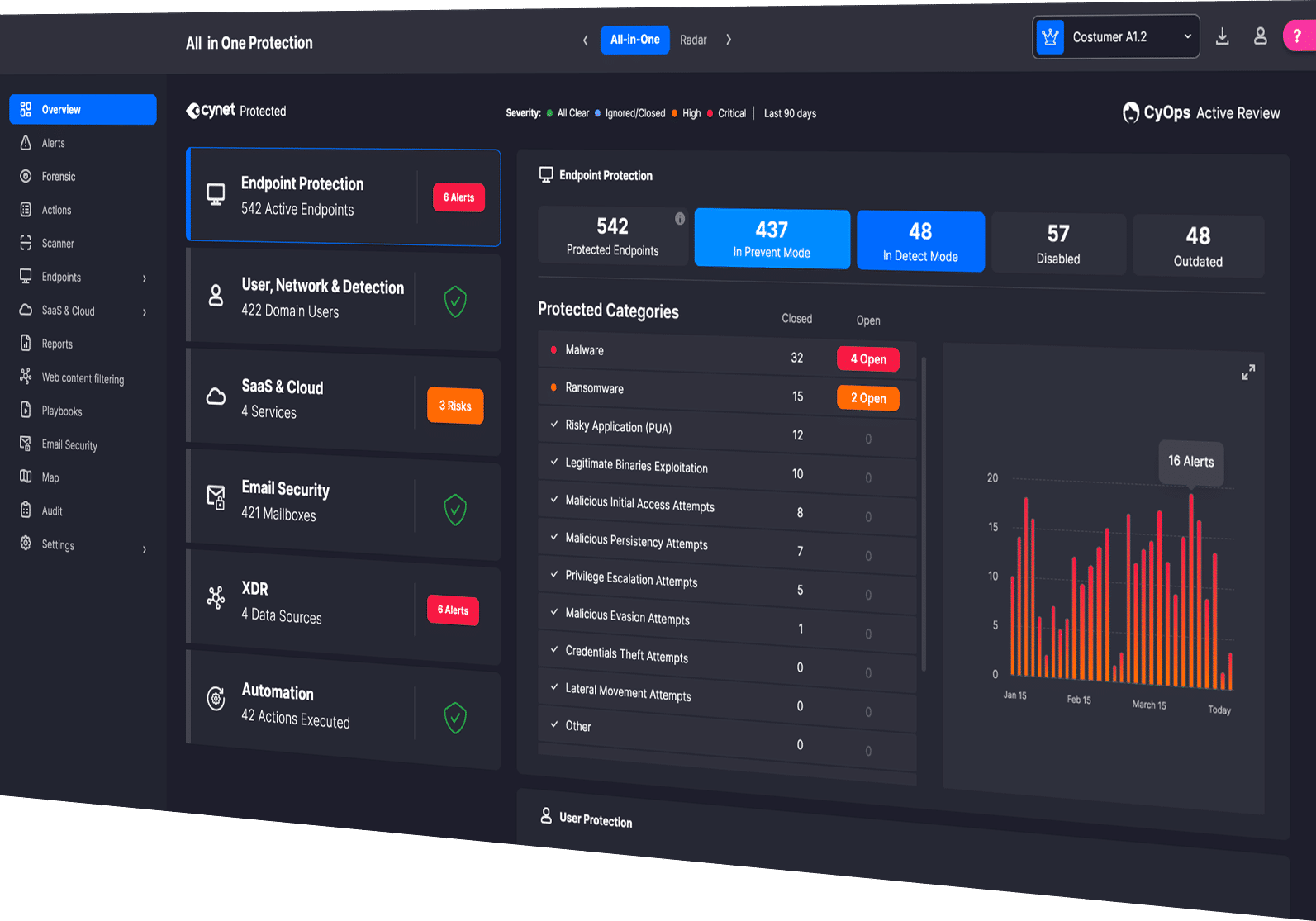The image size is (1316, 921).
Task: Expand the SaaS & Cloud sidebar submenu
Action: coord(145,312)
